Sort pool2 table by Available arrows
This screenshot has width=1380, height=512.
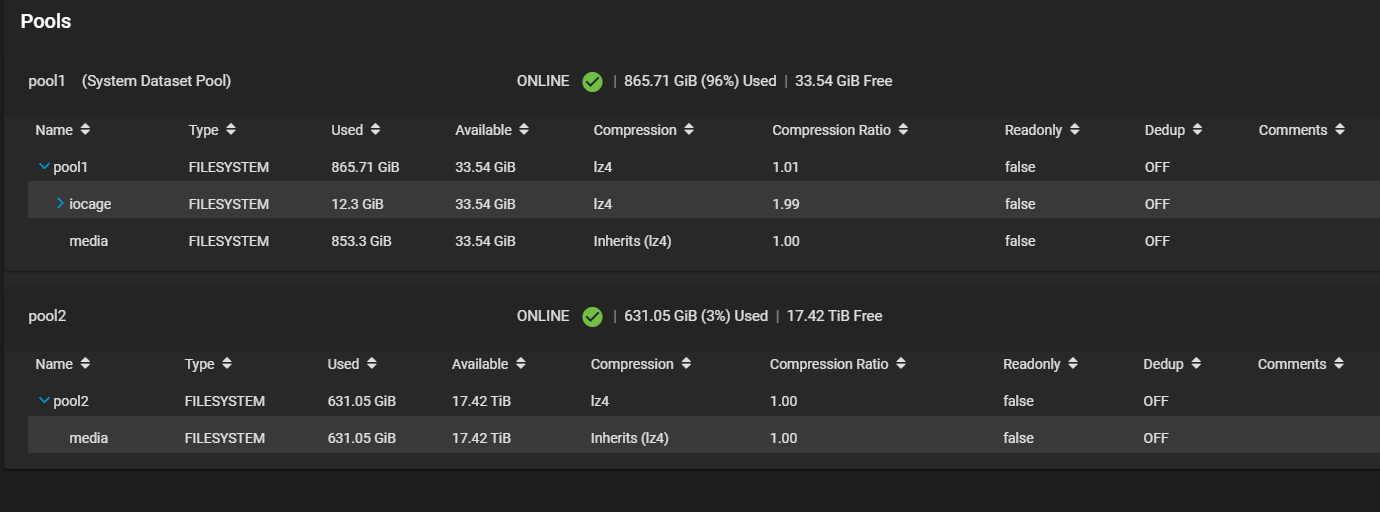(520, 365)
